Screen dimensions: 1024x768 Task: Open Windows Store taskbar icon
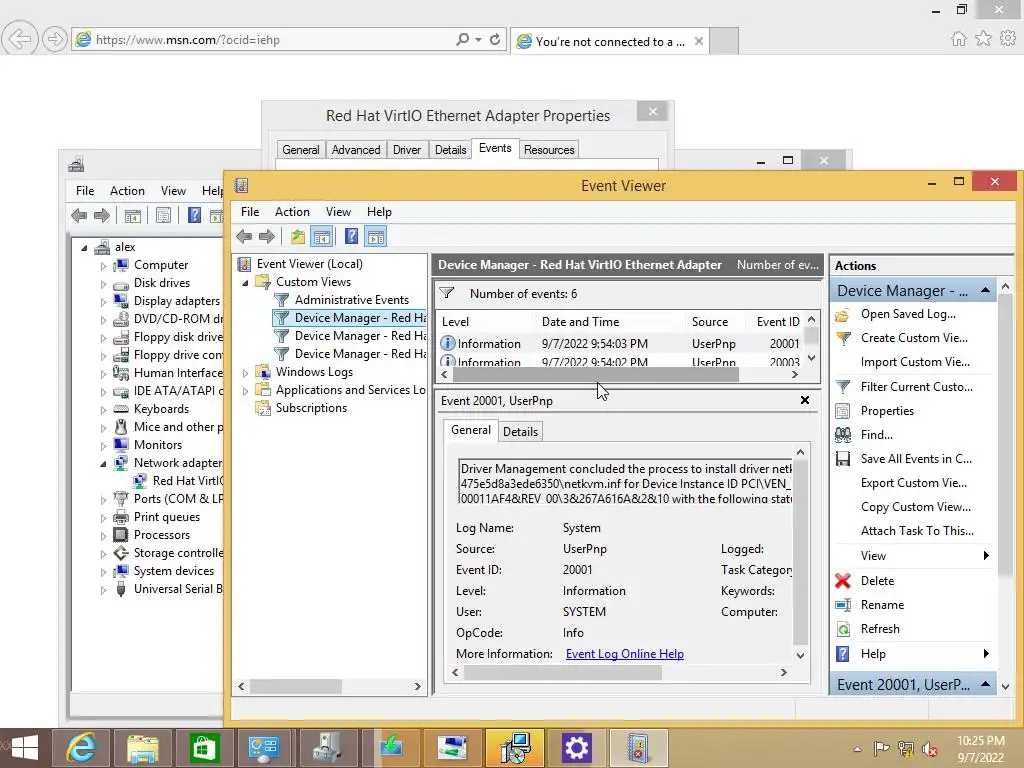click(204, 748)
